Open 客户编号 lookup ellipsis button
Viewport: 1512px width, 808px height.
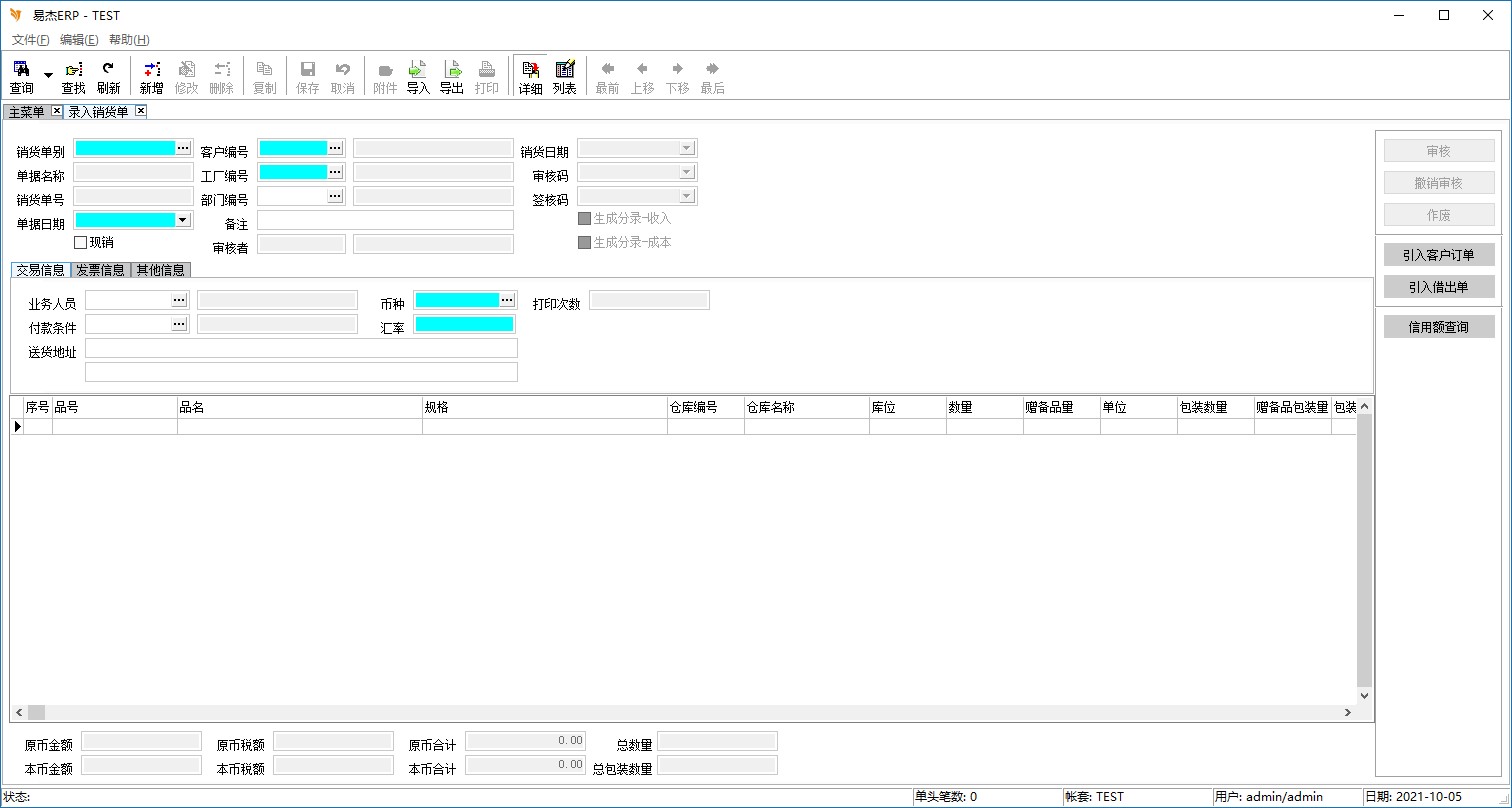click(335, 148)
